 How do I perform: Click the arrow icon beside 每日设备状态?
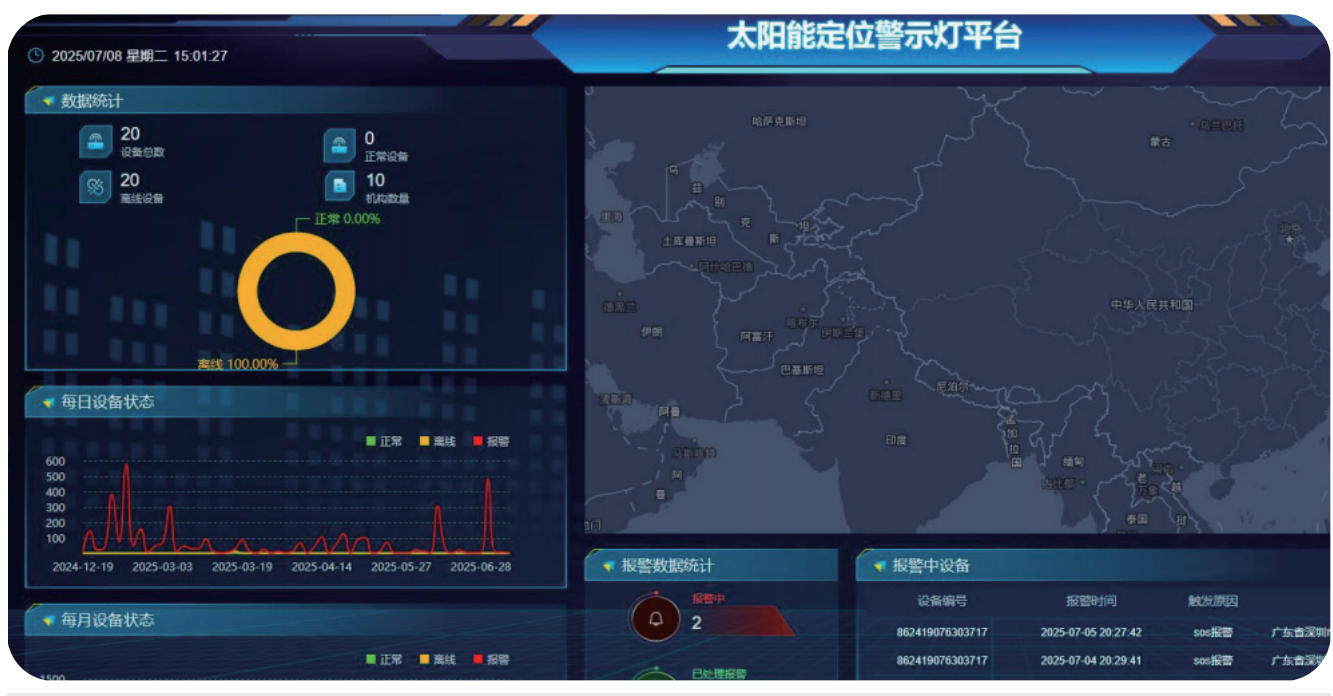click(47, 402)
